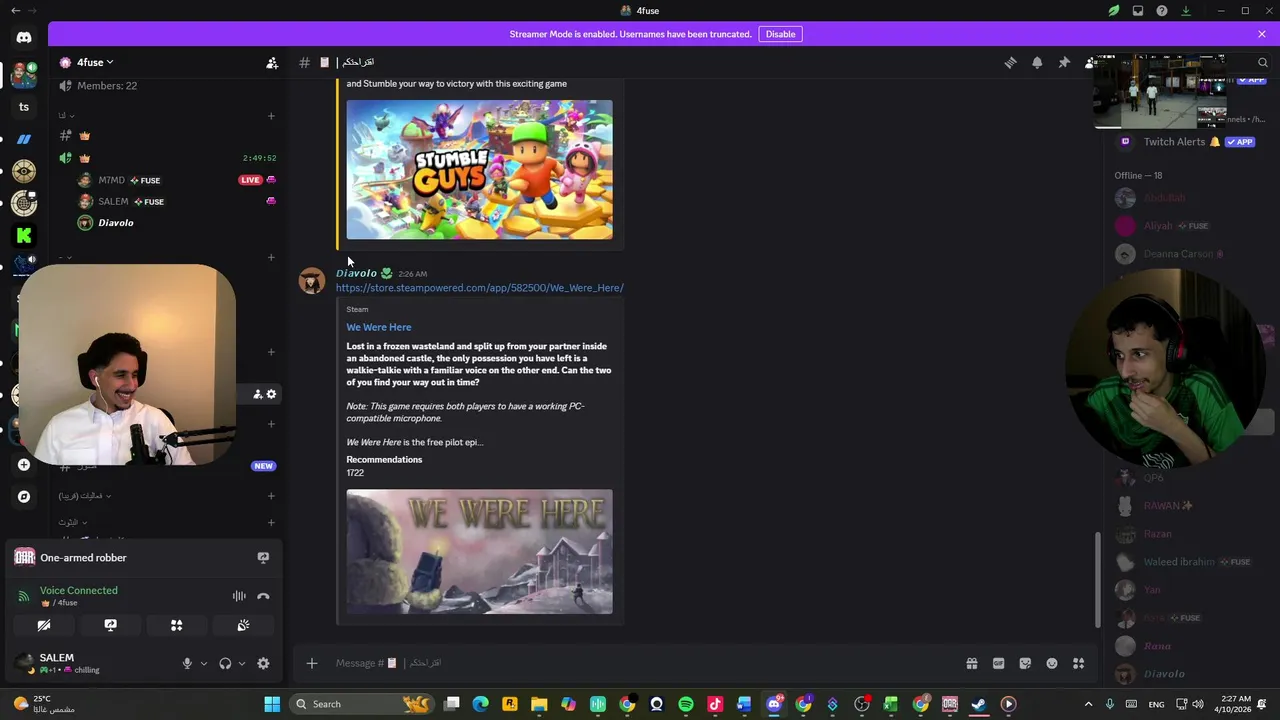This screenshot has width=1280, height=720.
Task: Edit channel settings gear on selected channel
Action: 271,394
